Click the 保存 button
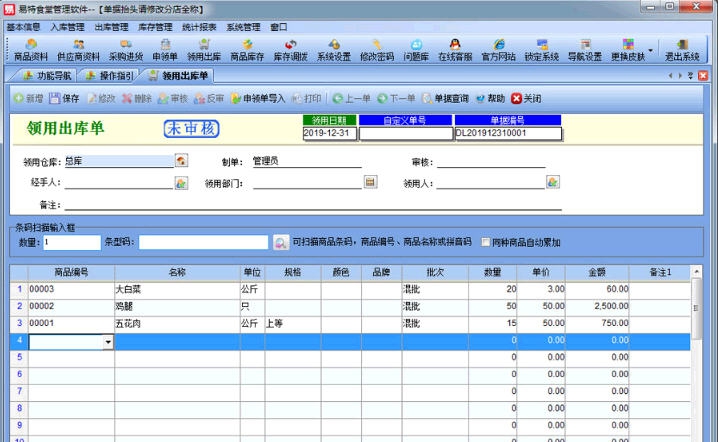Screen dimensions: 718x442 point(64,99)
